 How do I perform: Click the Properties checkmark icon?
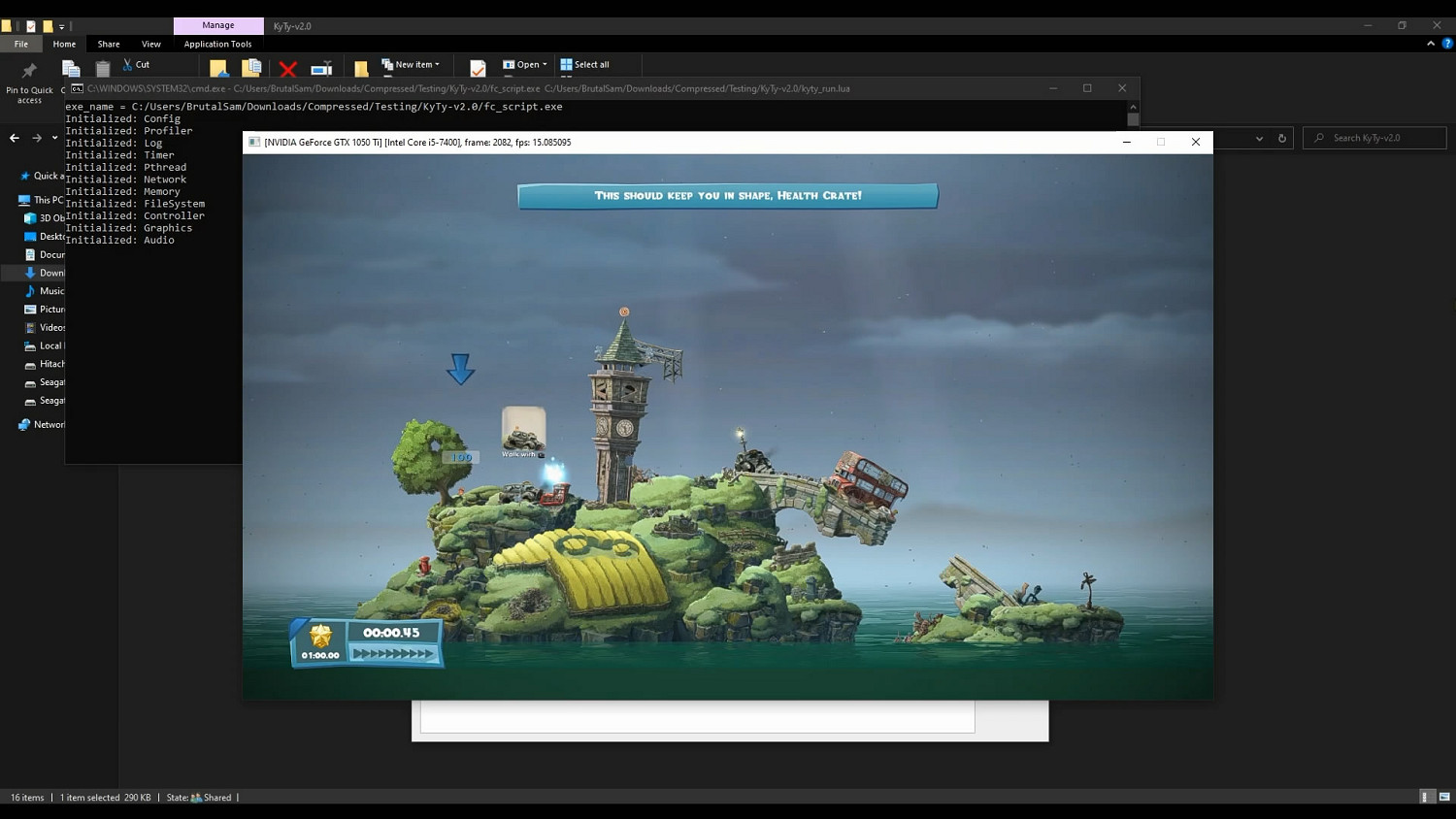click(x=478, y=68)
